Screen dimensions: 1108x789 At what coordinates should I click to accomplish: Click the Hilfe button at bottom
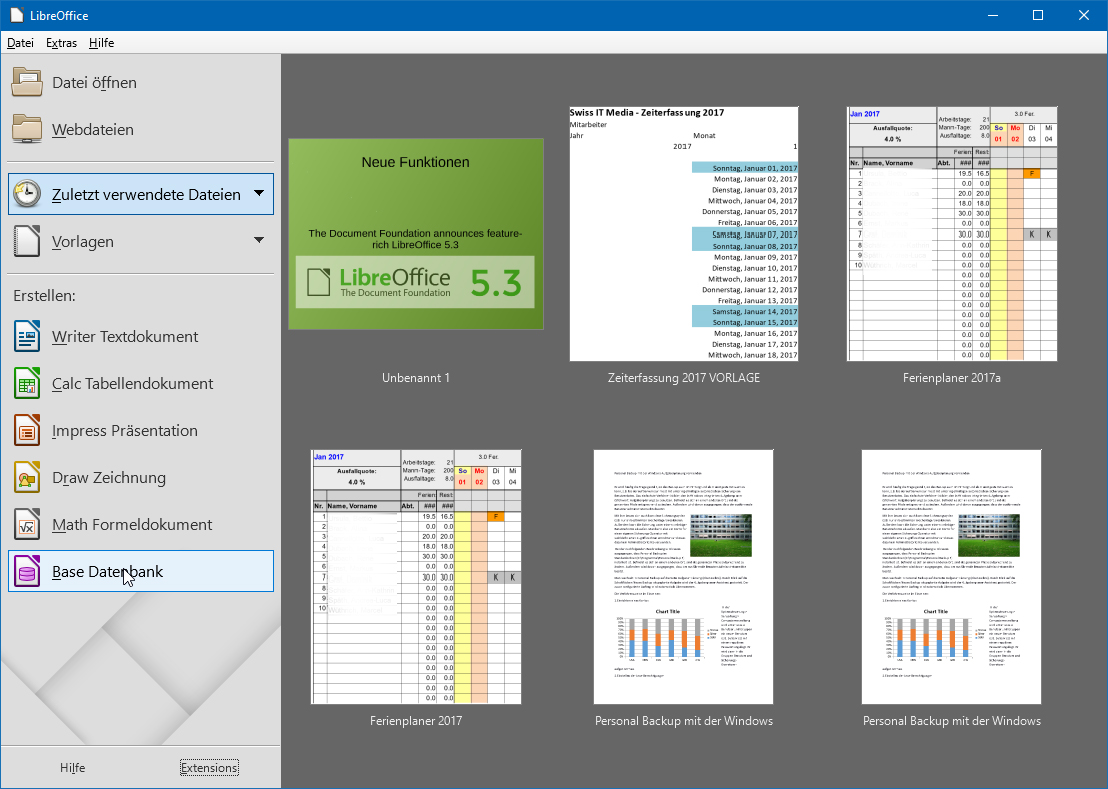tap(73, 768)
